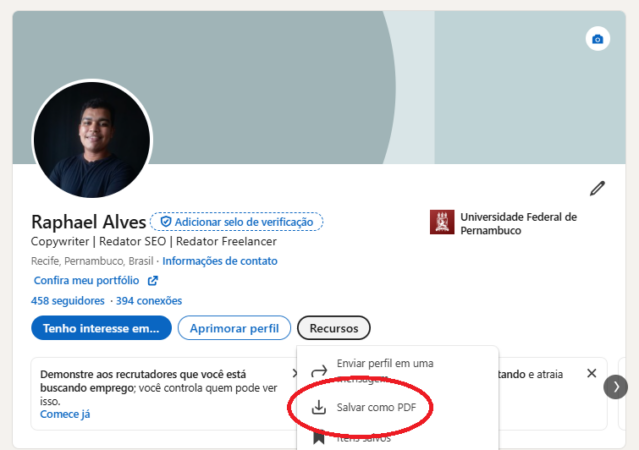Click Tenho interesse em... button
639x450 pixels.
point(101,328)
